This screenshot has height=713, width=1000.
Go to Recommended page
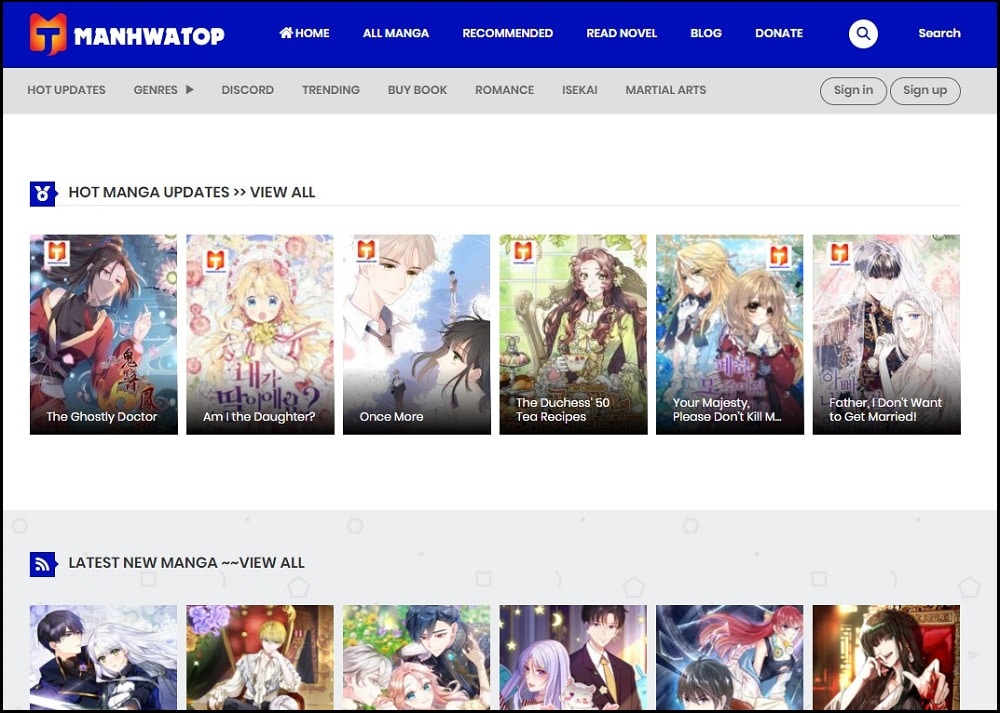click(x=507, y=33)
